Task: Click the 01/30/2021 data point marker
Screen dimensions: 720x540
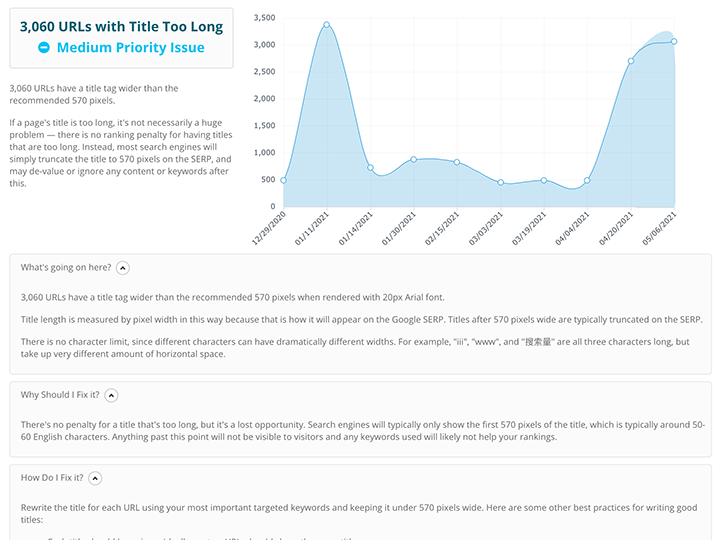Action: tap(413, 160)
